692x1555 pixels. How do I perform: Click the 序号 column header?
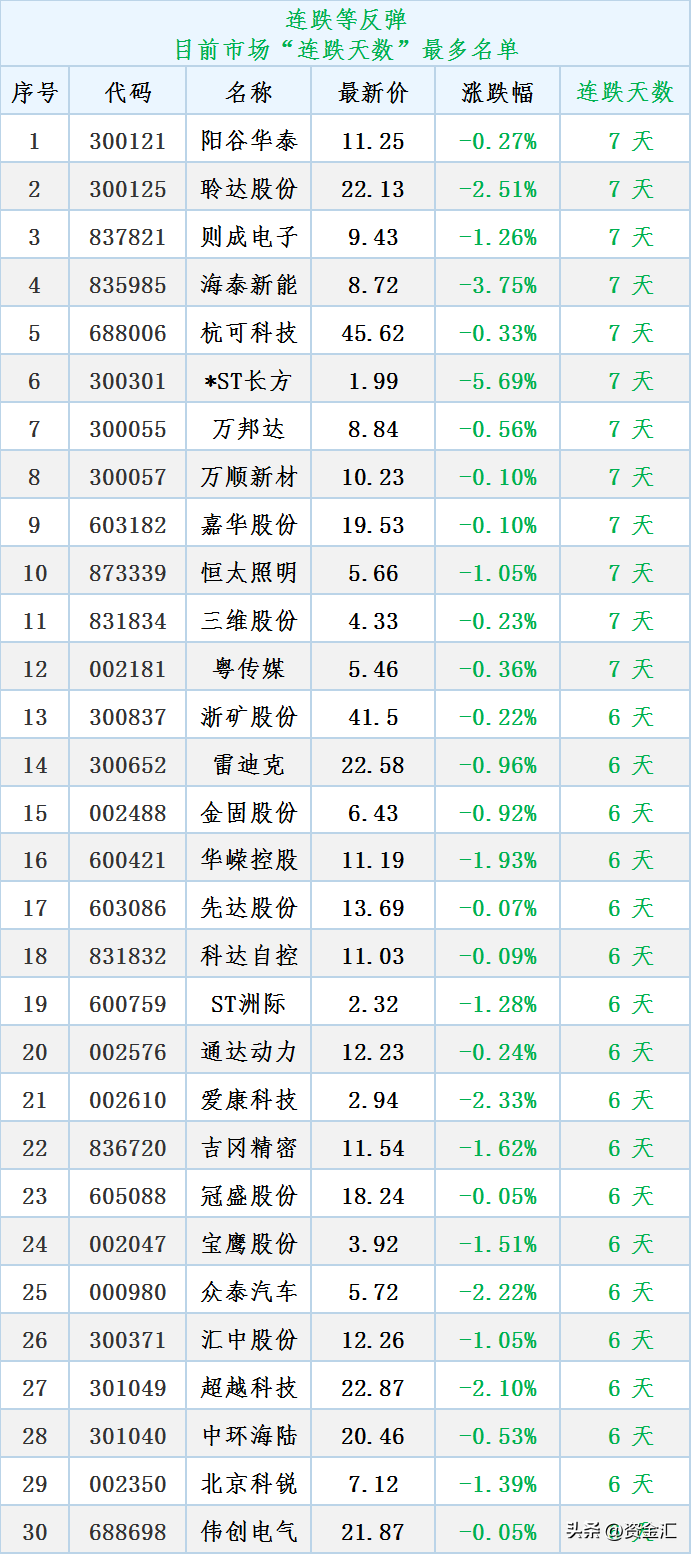click(x=35, y=93)
